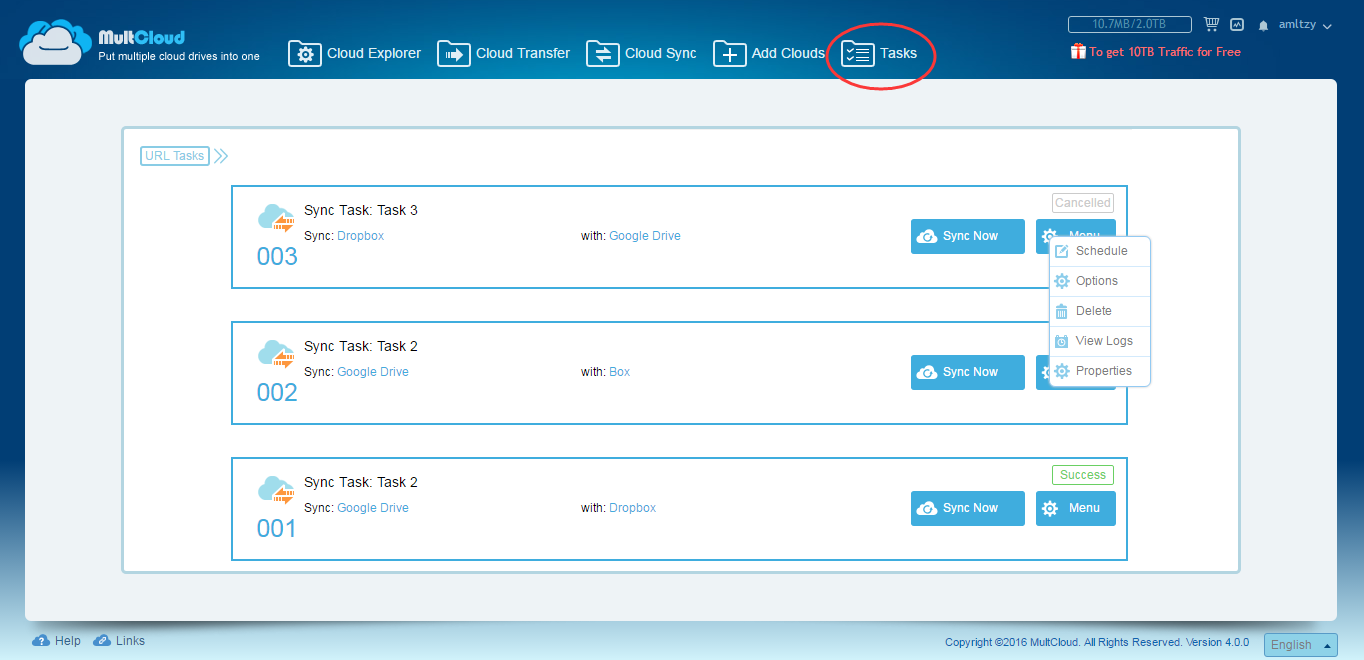Choose Schedule from the task menu
Image resolution: width=1364 pixels, height=660 pixels.
pos(1100,251)
